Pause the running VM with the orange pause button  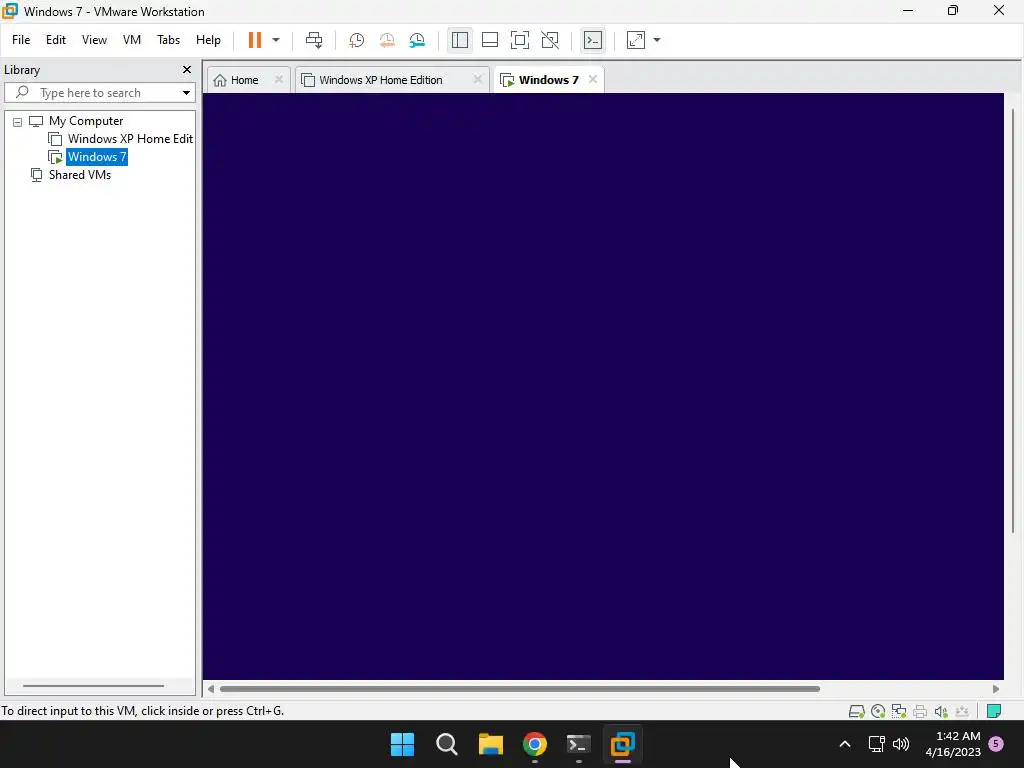[x=255, y=40]
